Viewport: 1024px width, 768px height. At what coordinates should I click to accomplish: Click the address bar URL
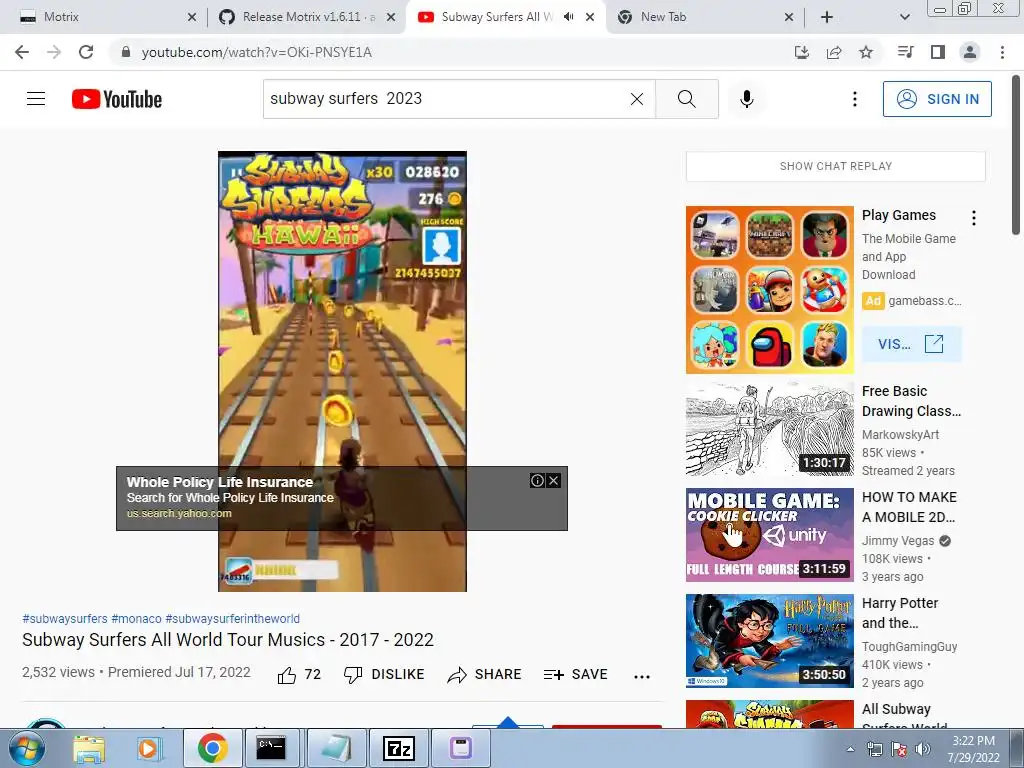[257, 52]
